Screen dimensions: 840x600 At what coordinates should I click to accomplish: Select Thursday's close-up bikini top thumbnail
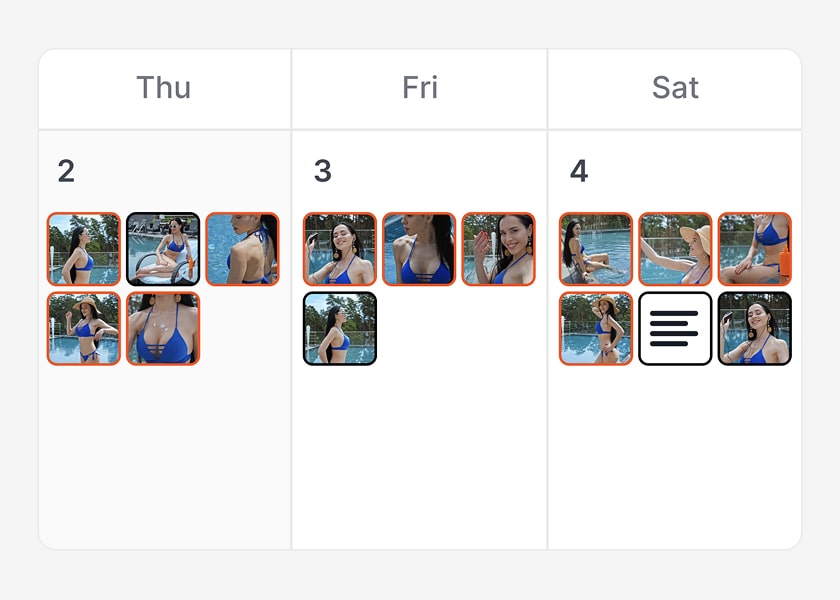click(x=163, y=329)
